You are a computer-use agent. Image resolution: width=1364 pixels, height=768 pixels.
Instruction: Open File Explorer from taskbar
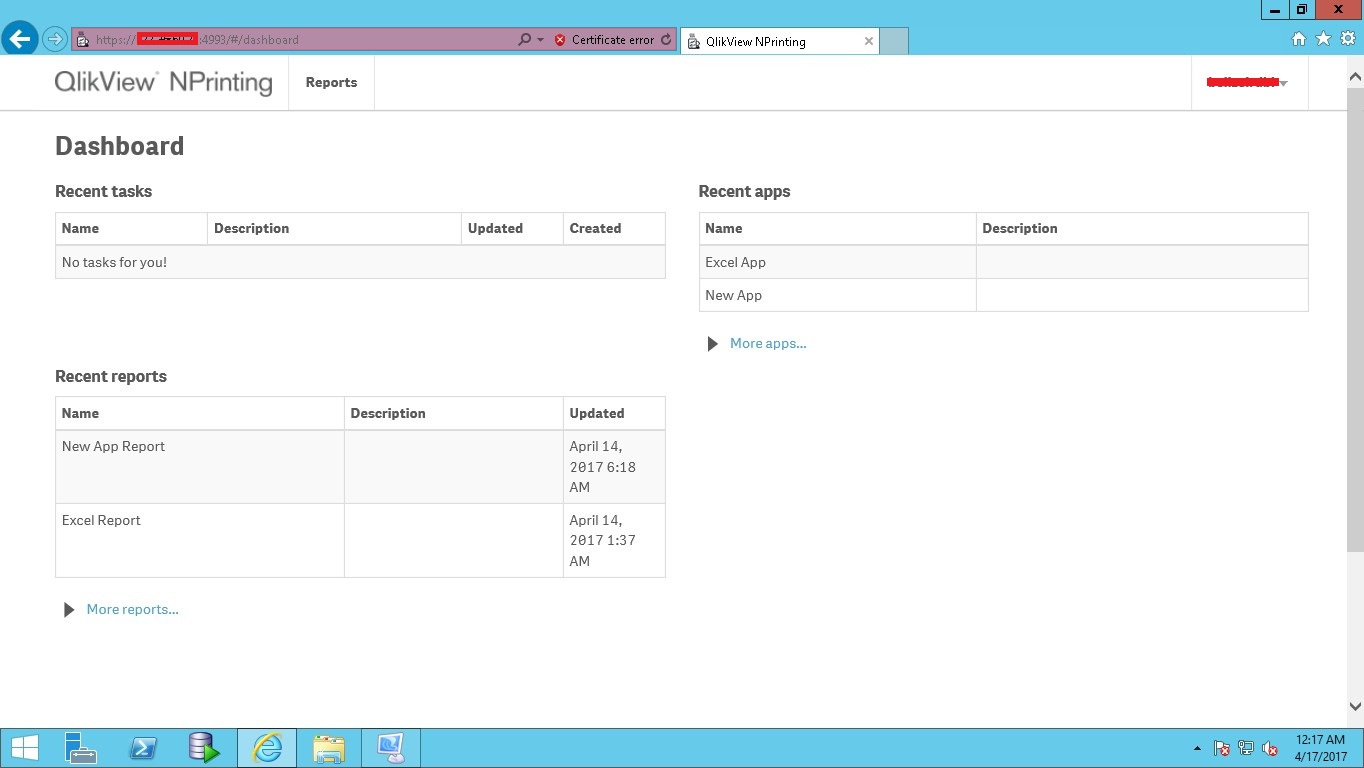coord(328,748)
